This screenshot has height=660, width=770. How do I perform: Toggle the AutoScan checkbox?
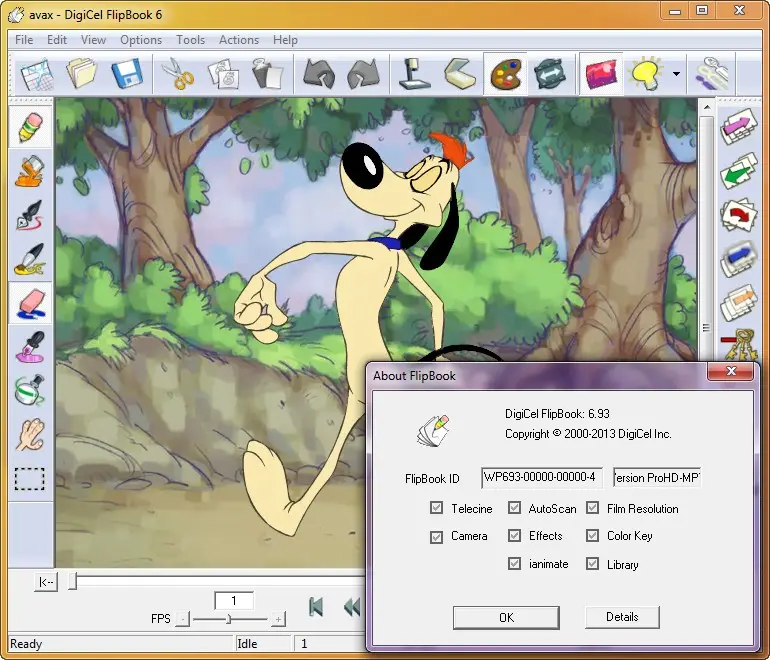[x=514, y=508]
